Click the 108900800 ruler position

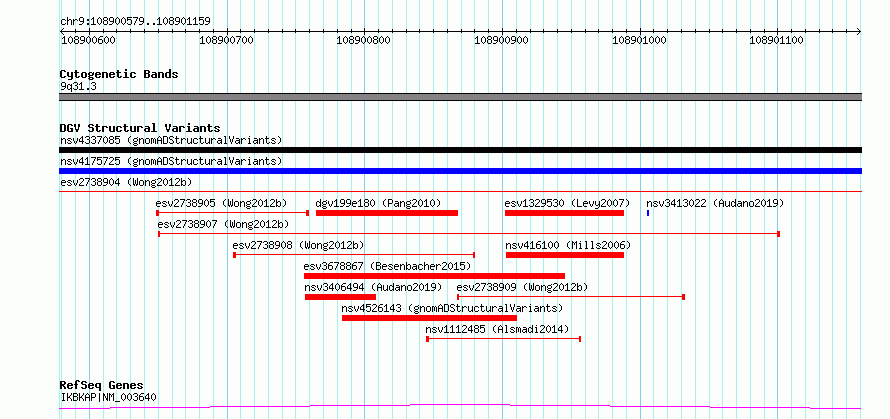(x=363, y=40)
